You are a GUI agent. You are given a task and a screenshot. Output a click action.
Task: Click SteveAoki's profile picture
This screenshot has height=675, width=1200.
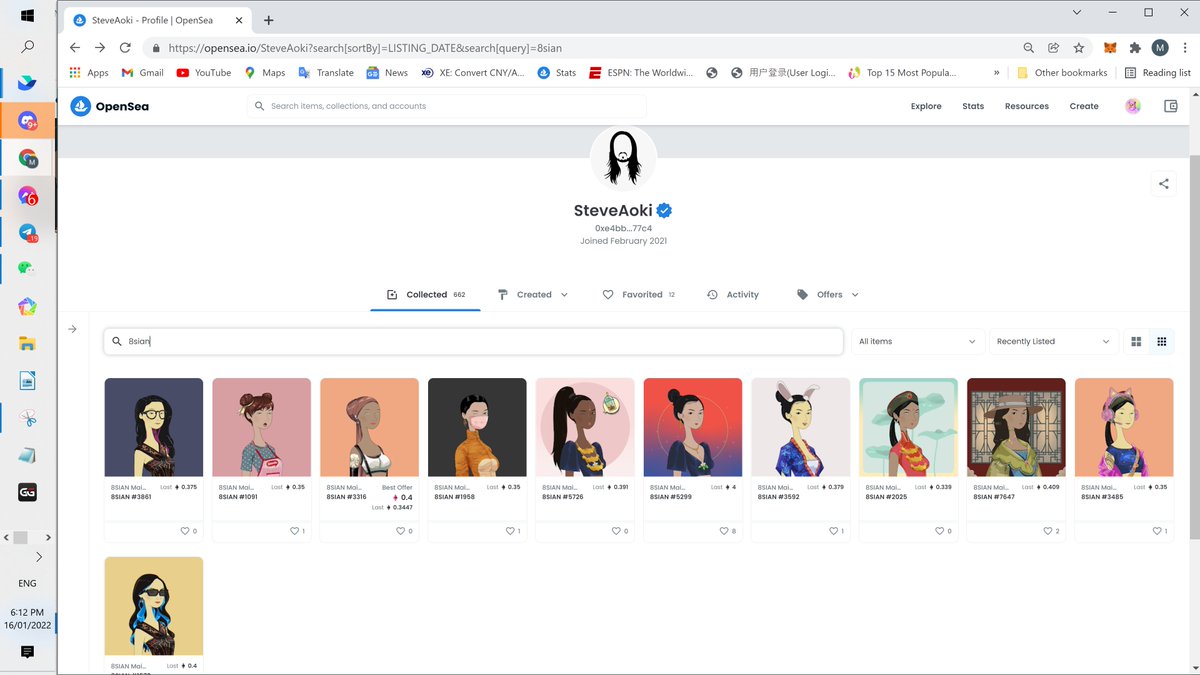tap(623, 159)
